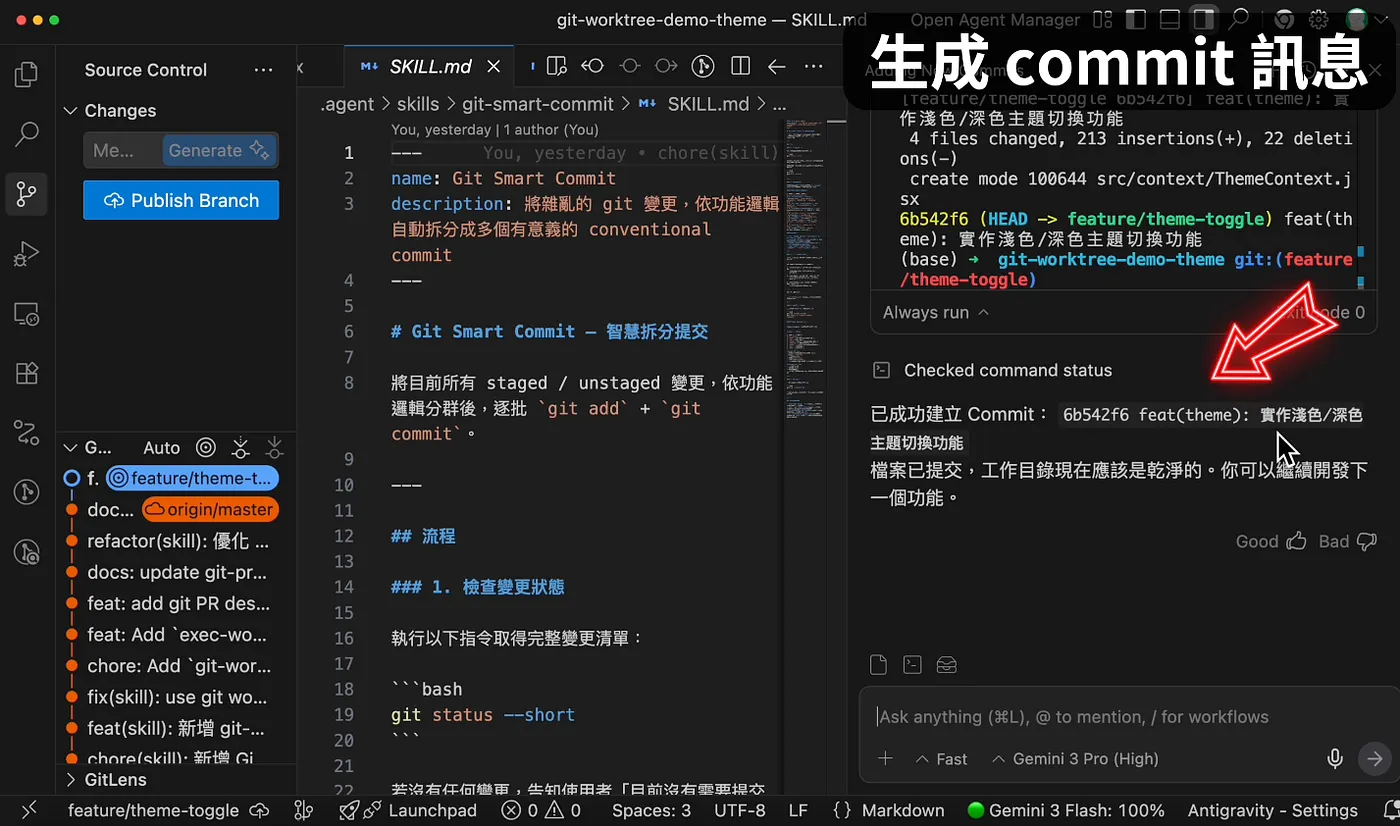Click the commit message input box
Screen dimensions: 1400x826
pos(123,151)
